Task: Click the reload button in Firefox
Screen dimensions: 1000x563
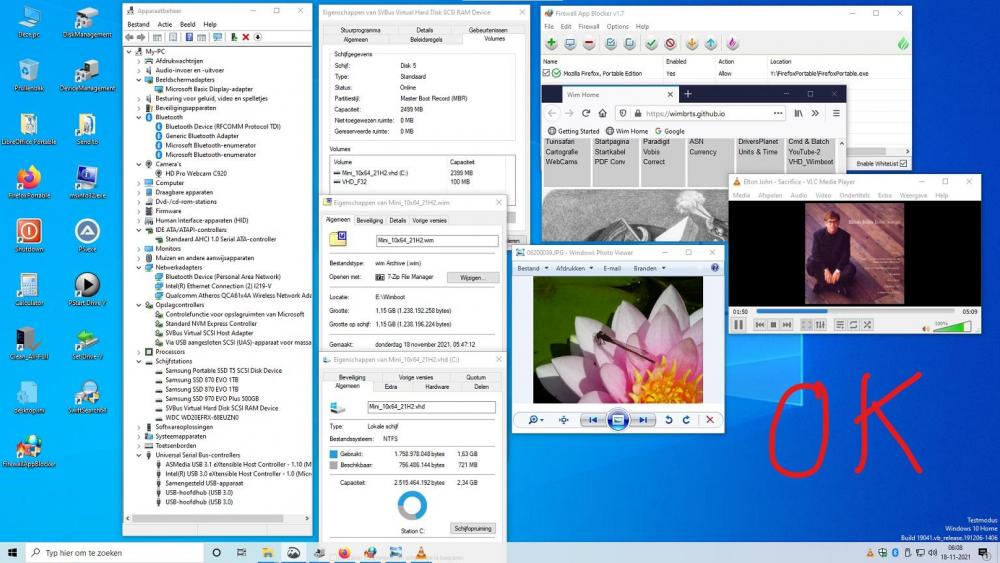Action: click(x=585, y=113)
